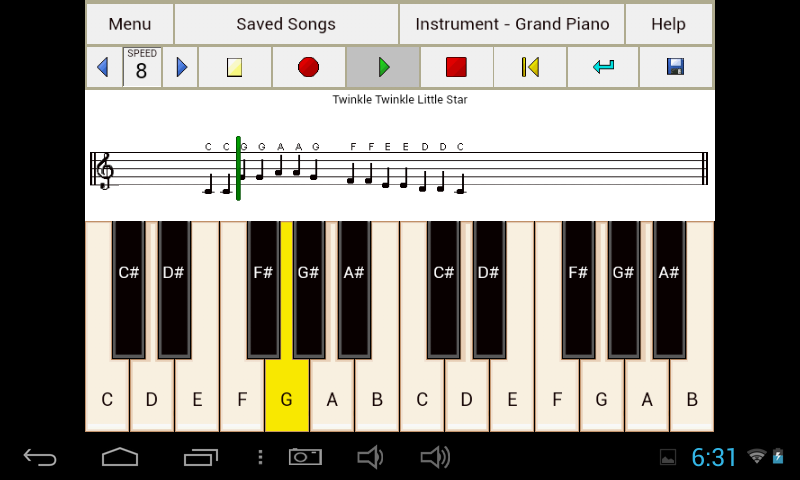Tap the speed value box showing 8
800x480 pixels.
pos(142,67)
